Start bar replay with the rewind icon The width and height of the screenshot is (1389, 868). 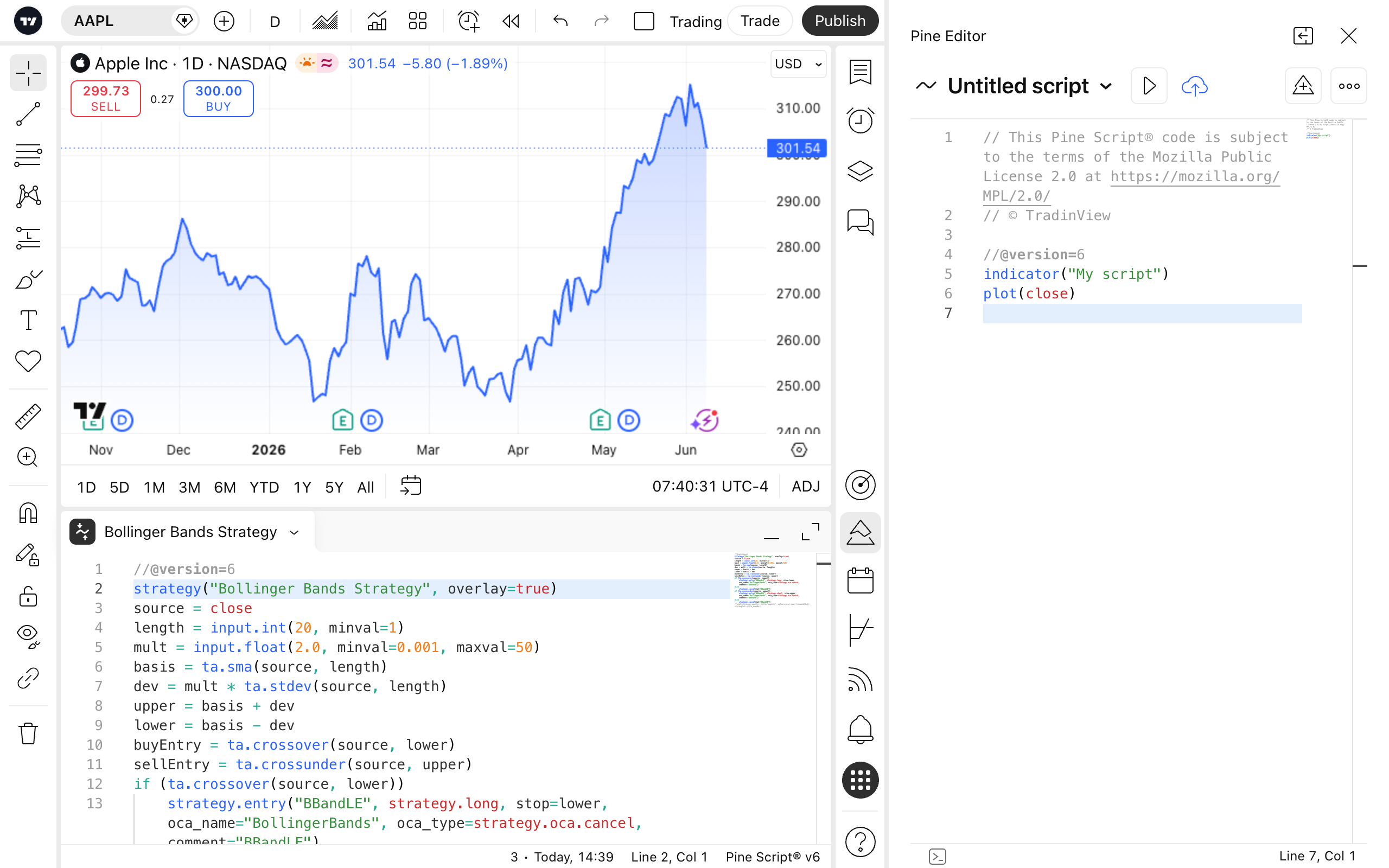click(x=510, y=21)
